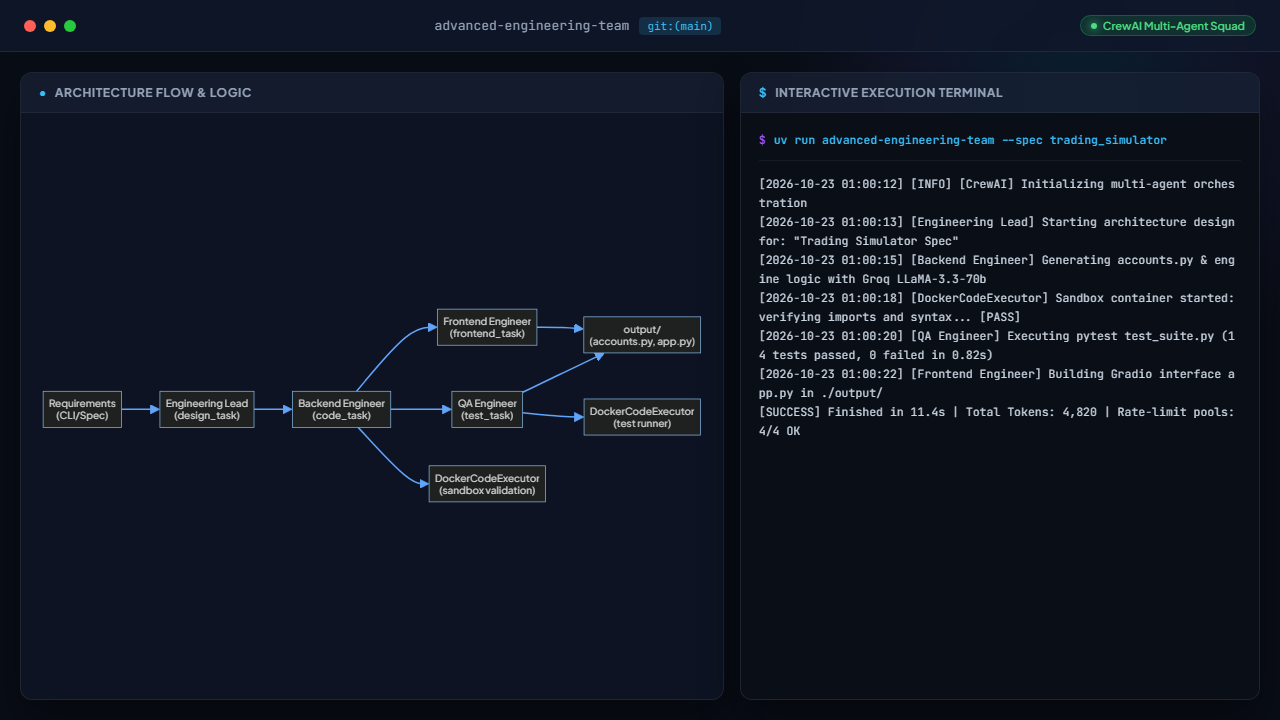Click the uv run command line in terminal
Screen dimensions: 1280x720
(x=963, y=140)
